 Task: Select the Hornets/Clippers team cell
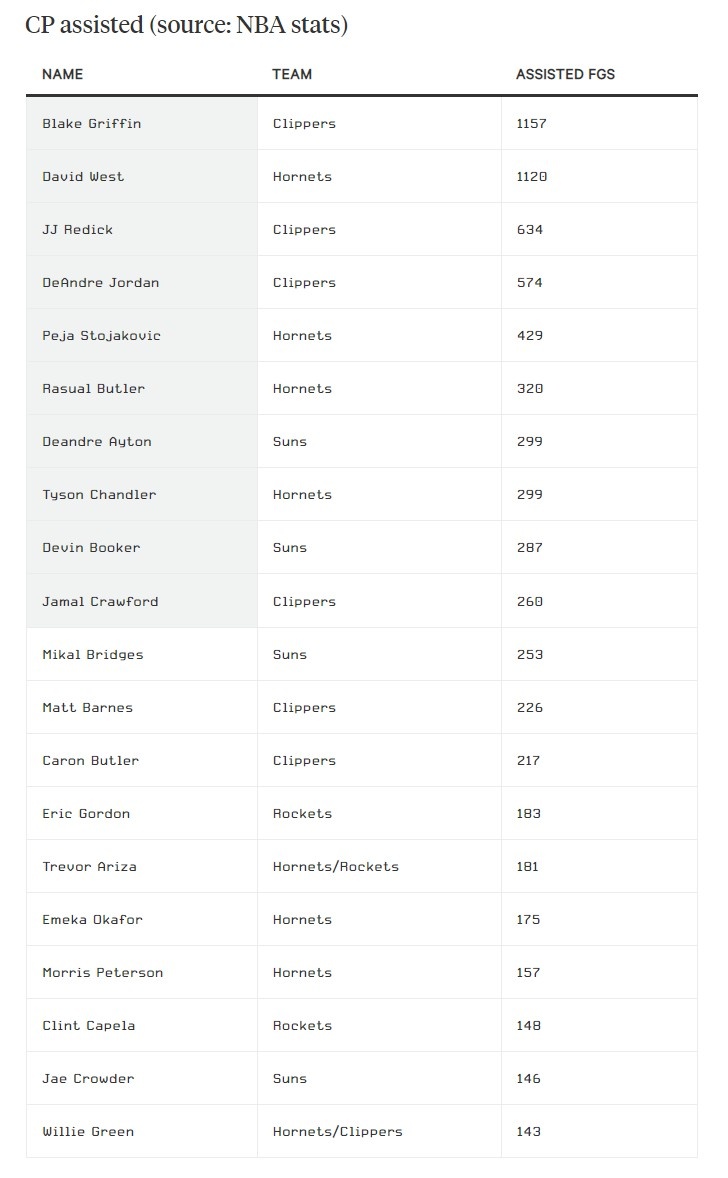pos(379,1131)
